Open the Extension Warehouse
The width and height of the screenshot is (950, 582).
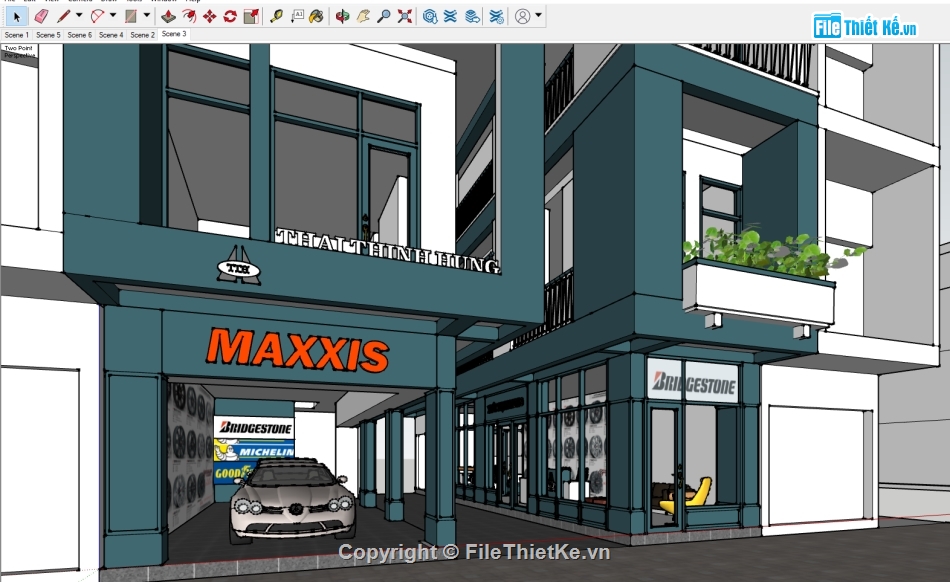(450, 16)
